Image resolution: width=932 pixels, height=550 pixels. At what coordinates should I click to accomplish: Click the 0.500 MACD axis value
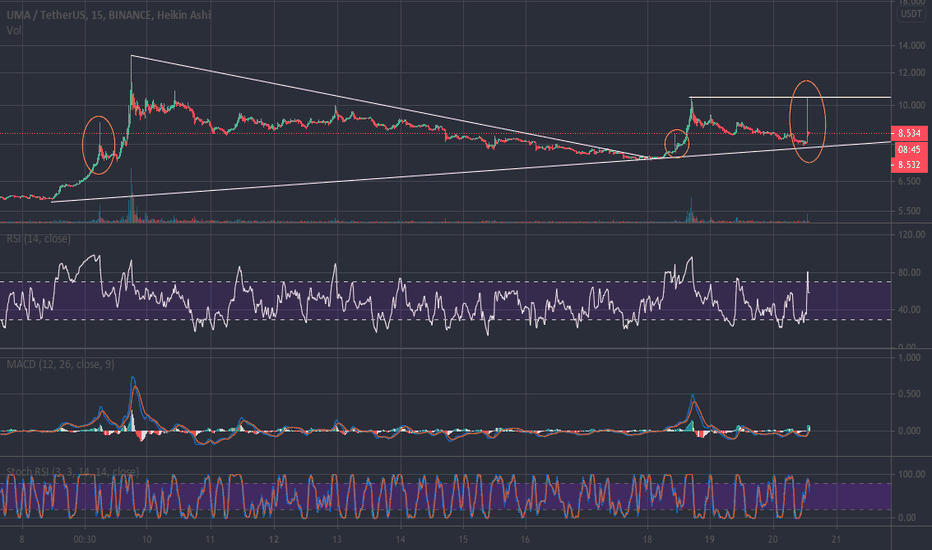pos(909,394)
